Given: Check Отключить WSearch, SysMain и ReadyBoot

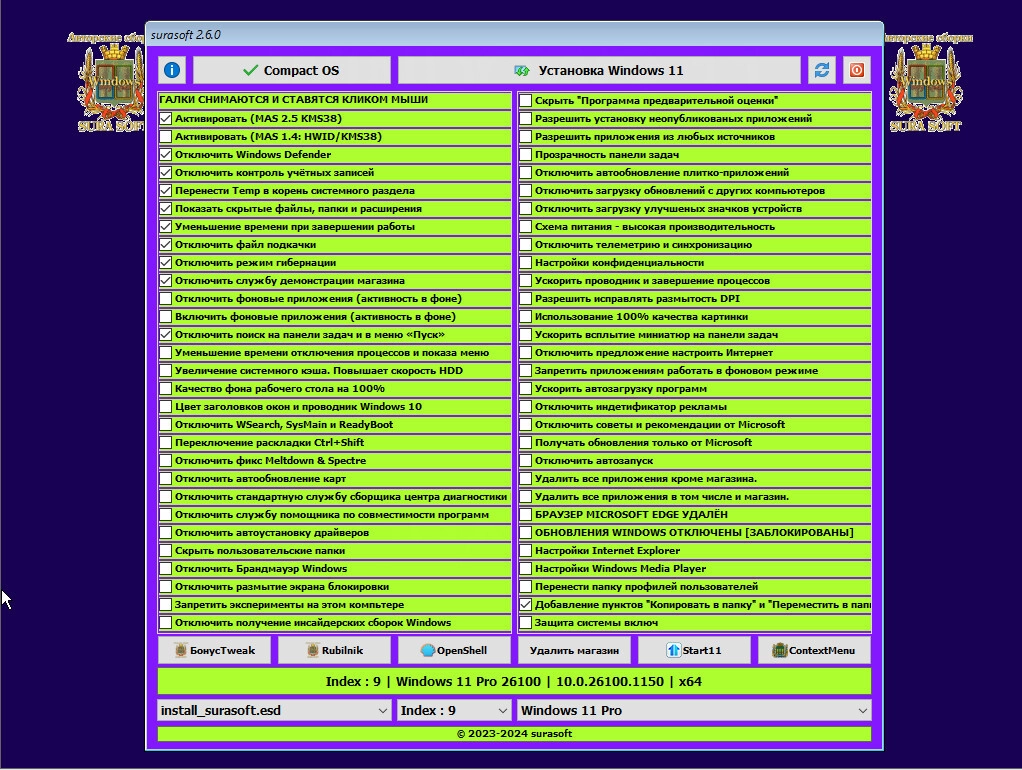Looking at the screenshot, I should point(166,424).
